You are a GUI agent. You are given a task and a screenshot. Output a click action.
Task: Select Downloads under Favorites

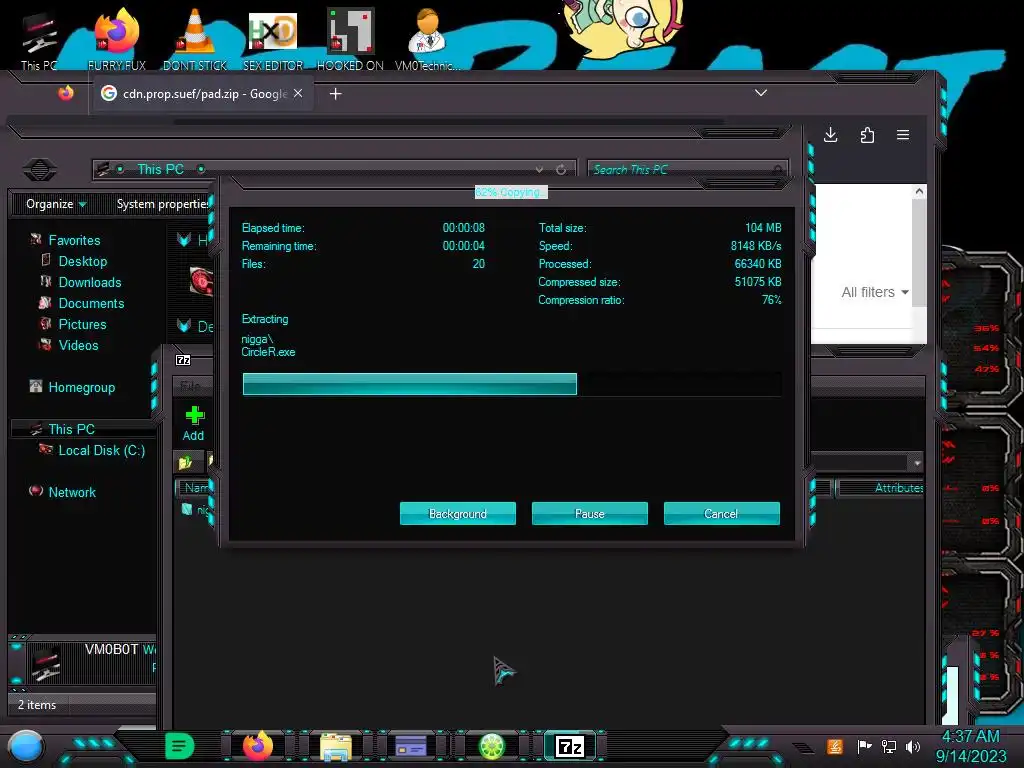pos(90,282)
